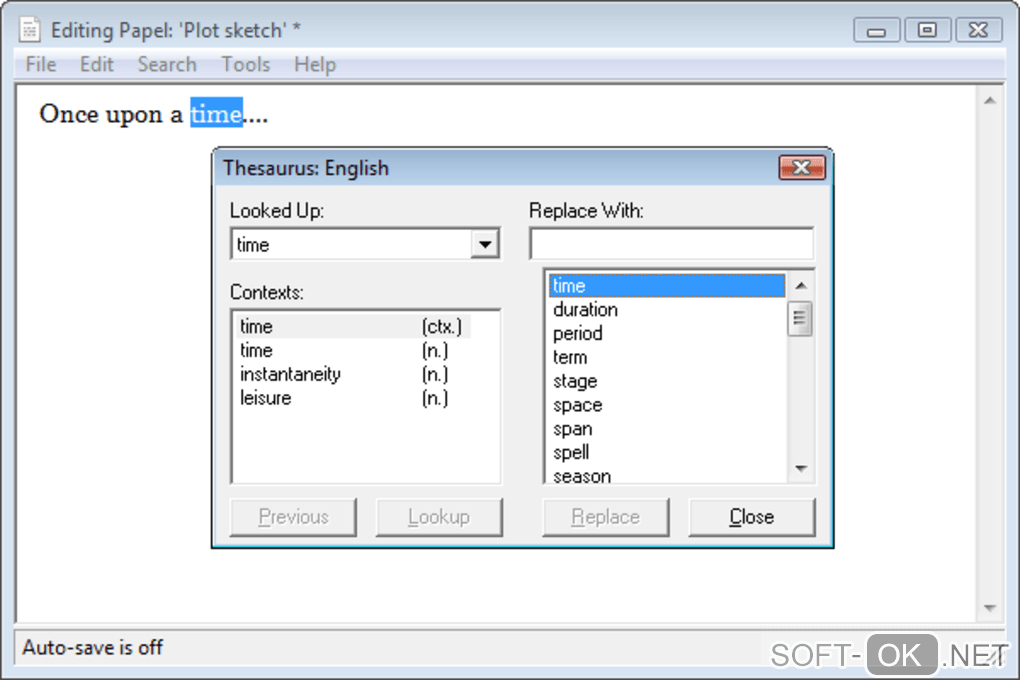The height and width of the screenshot is (680, 1020).
Task: Close the Thesaurus dialog with the X
Action: pos(801,168)
